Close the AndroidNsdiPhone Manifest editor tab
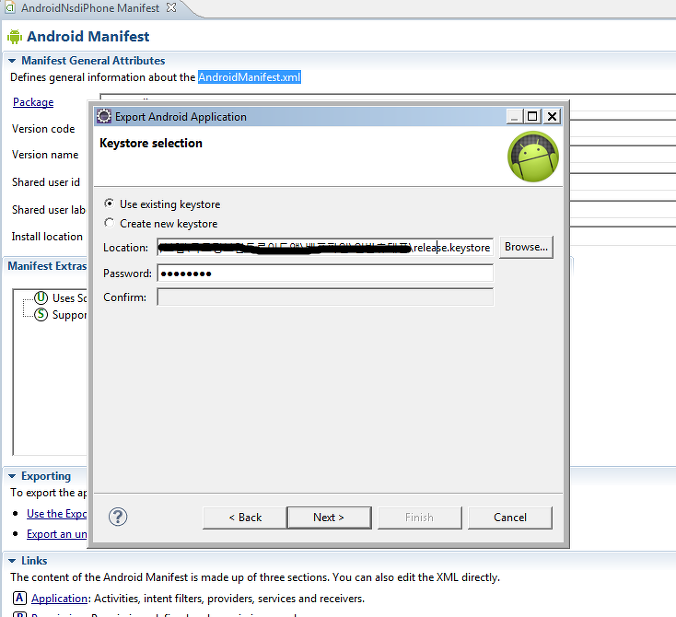 (171, 8)
